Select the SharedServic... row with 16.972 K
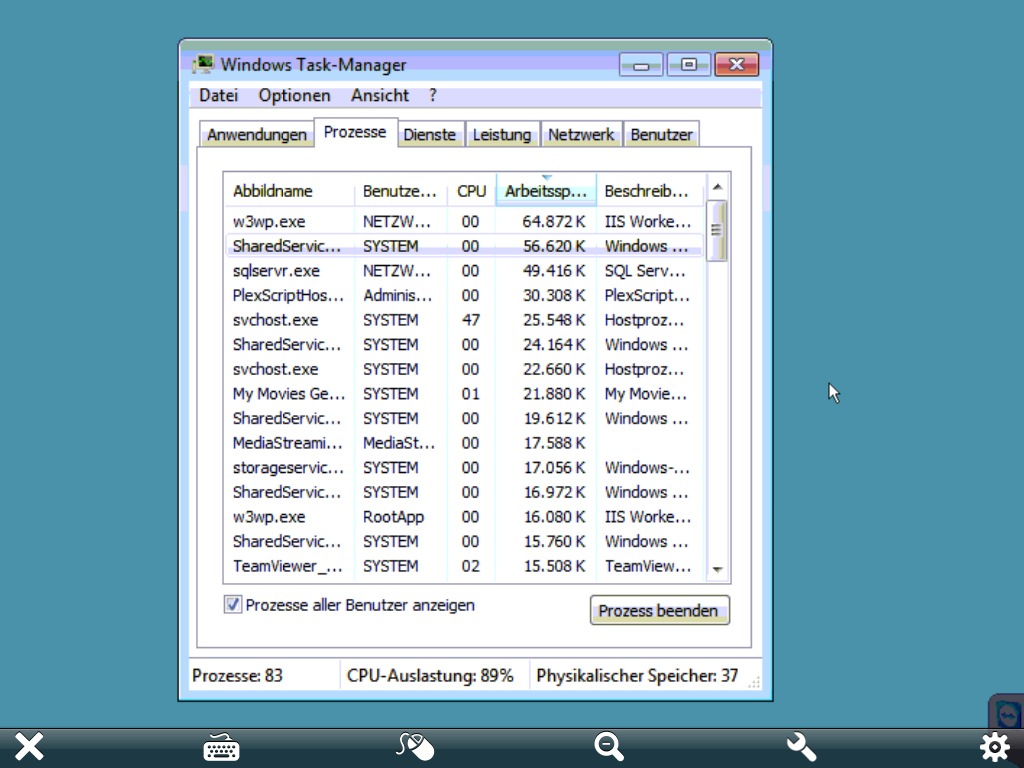The width and height of the screenshot is (1024, 768). tap(464, 492)
